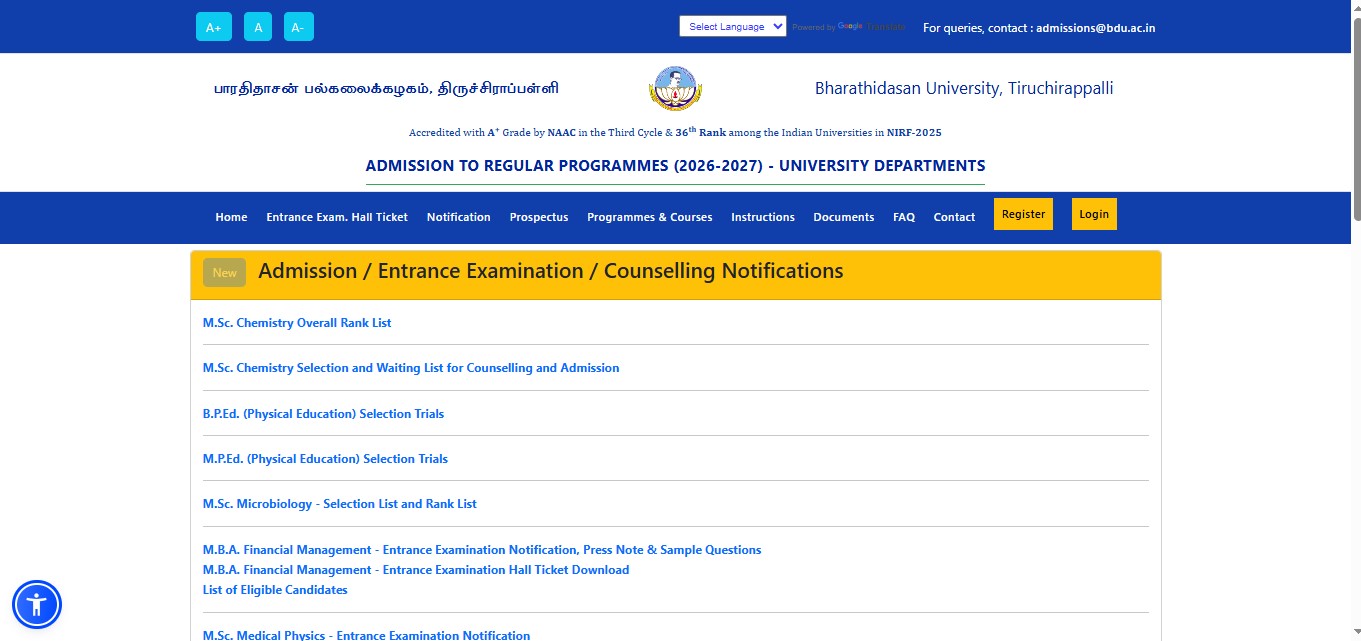Open M.B.A. Financial Management Entrance Examination Notification link
1361x641 pixels.
point(482,550)
